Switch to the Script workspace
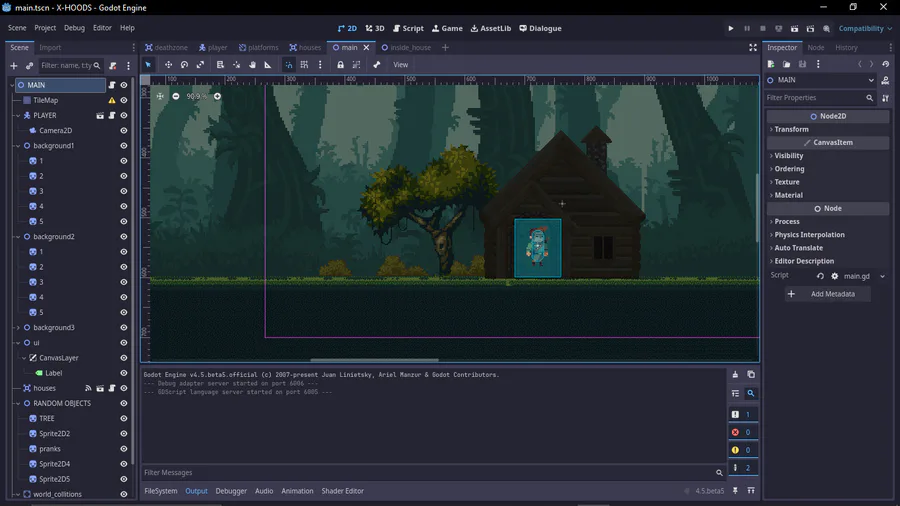The width and height of the screenshot is (900, 506). [408, 28]
